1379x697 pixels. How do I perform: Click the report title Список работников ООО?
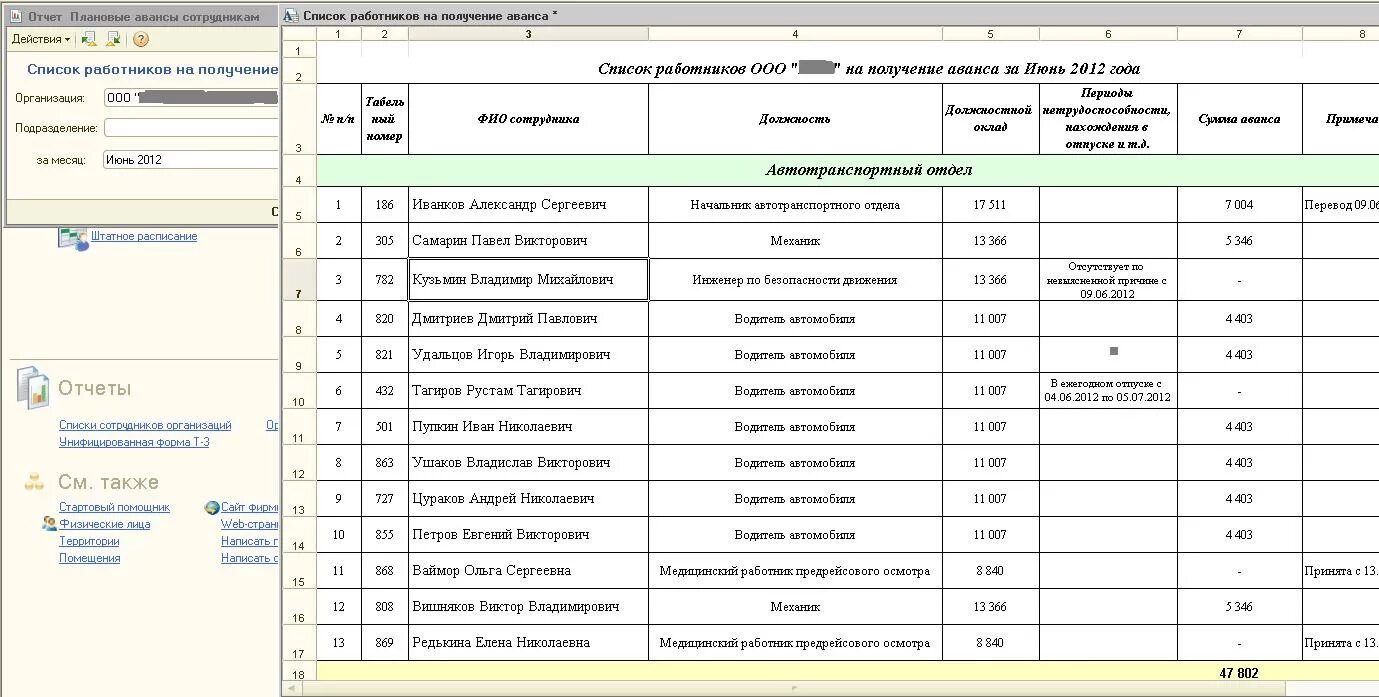coord(868,69)
